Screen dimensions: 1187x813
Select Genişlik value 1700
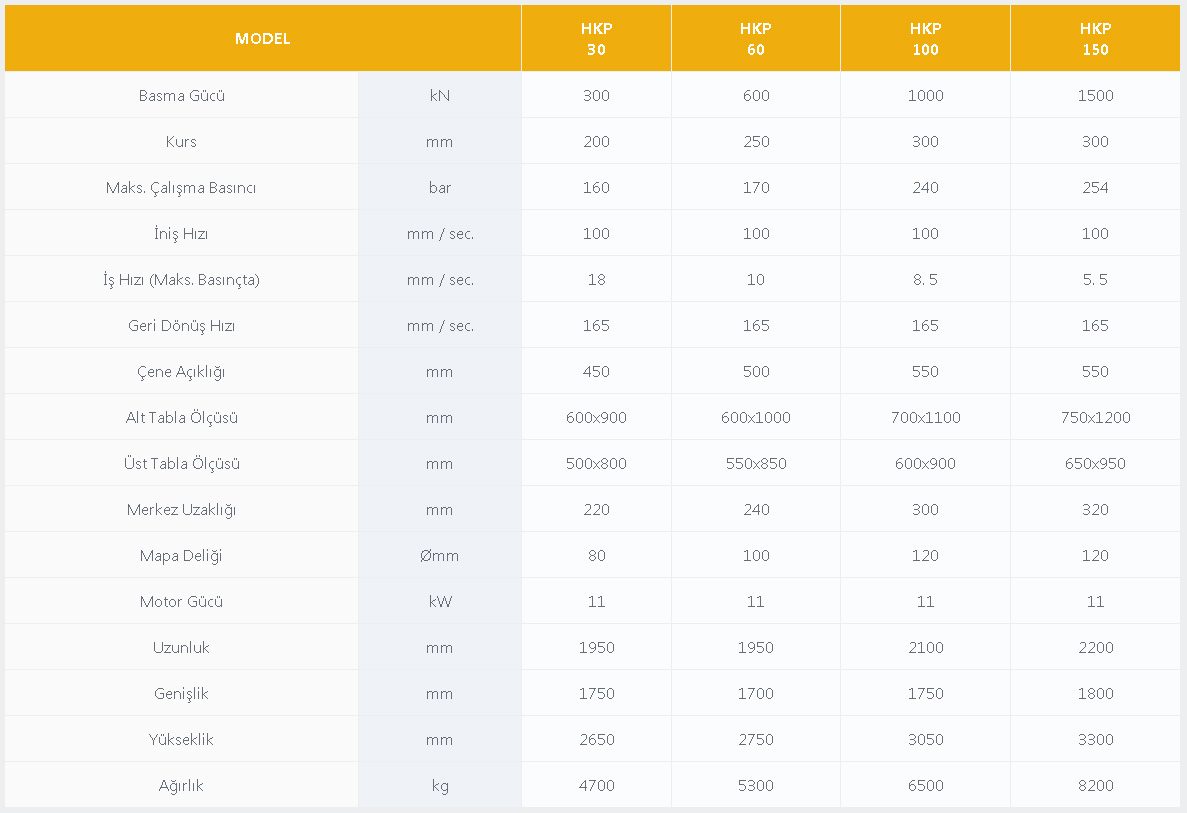pos(756,693)
